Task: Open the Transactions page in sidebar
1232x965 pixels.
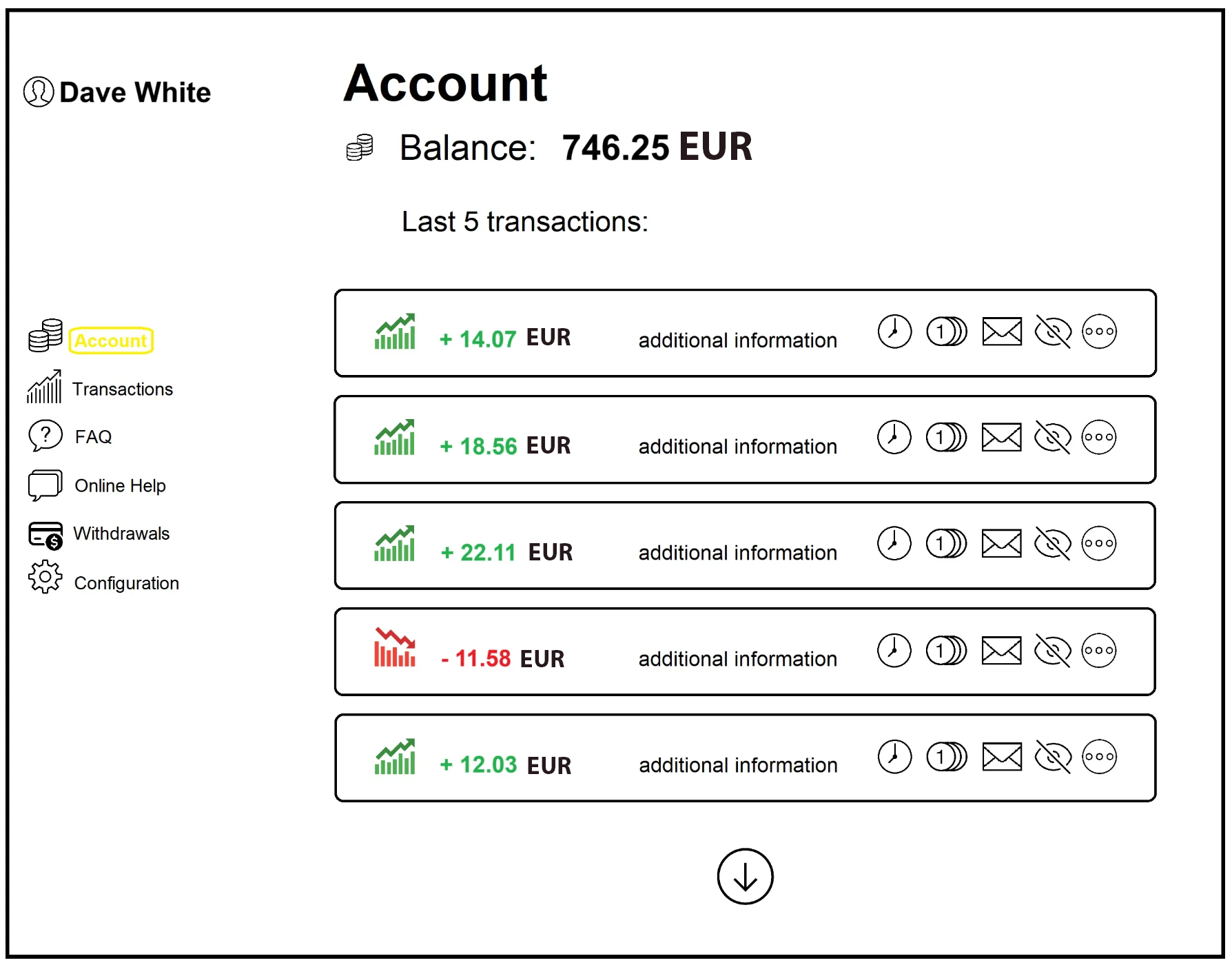Action: [122, 389]
